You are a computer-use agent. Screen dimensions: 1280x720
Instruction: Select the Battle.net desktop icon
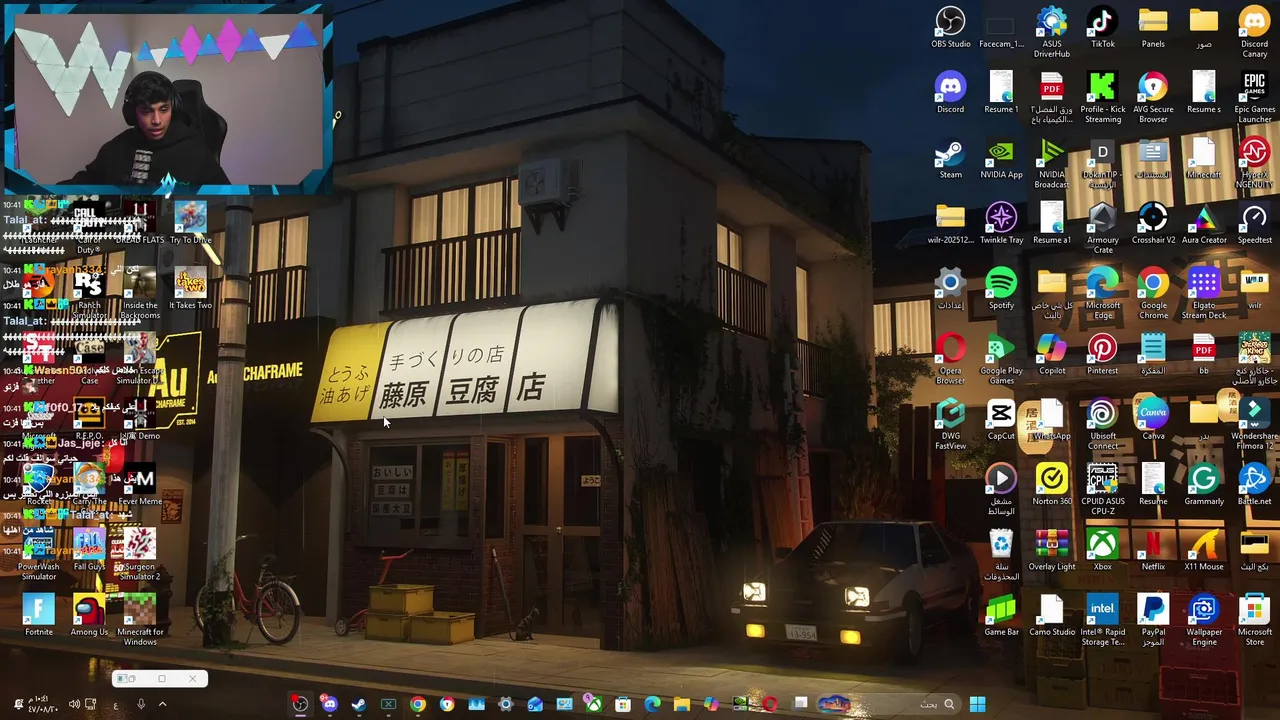1254,485
